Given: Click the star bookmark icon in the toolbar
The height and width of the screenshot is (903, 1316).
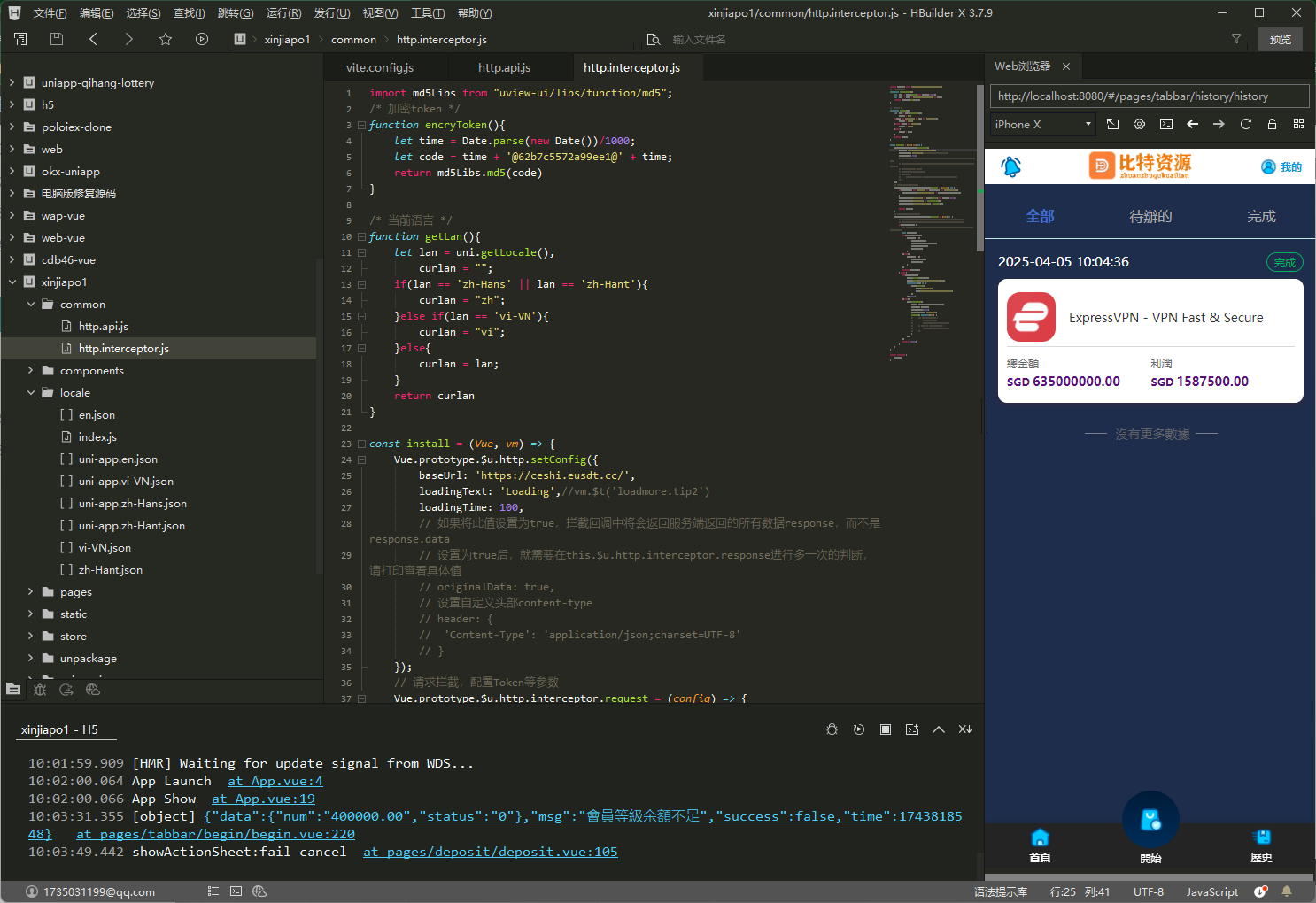Looking at the screenshot, I should 166,39.
